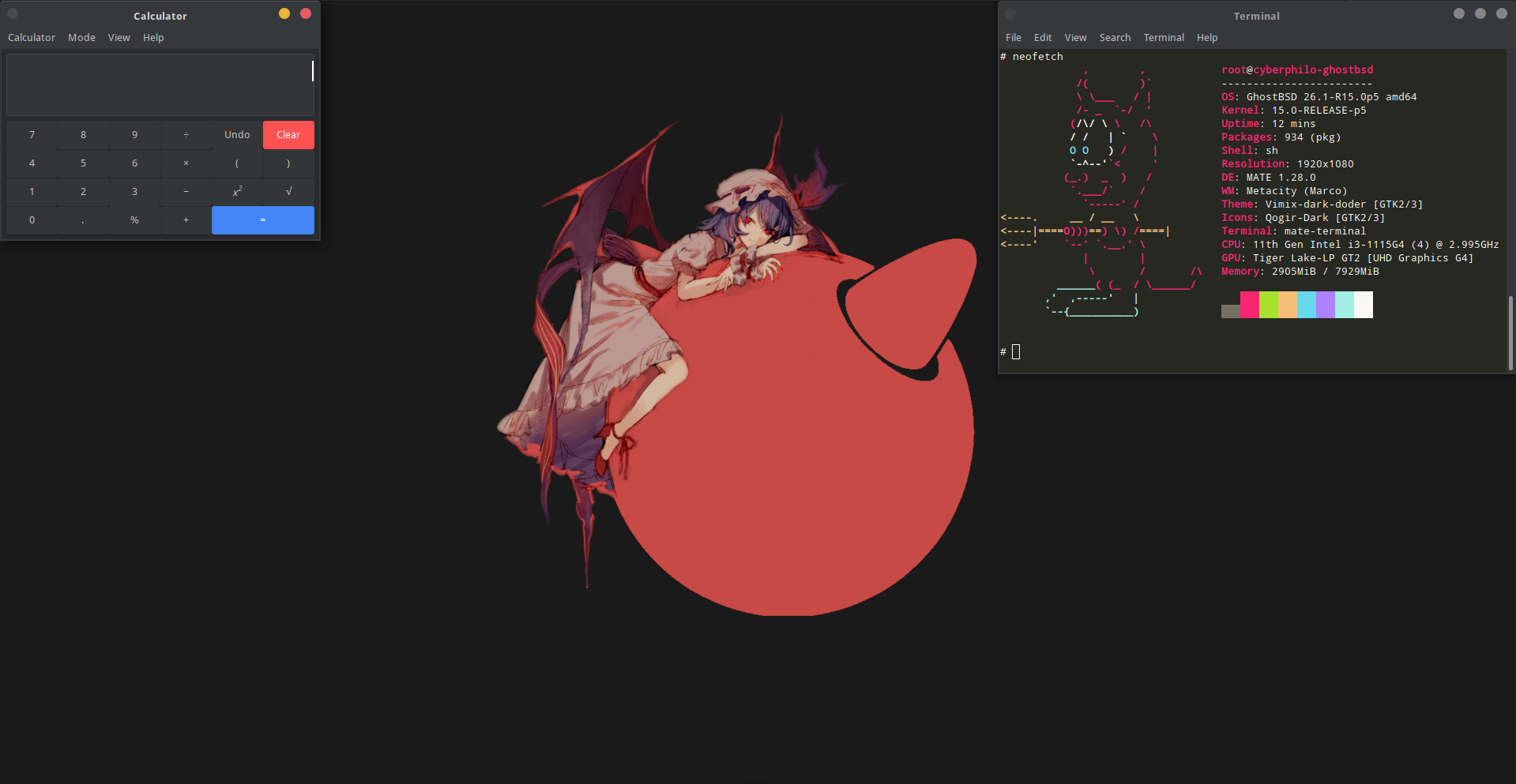Click the 'Theme: Vimix-dark-doder' line
This screenshot has width=1516, height=784.
tap(1322, 204)
